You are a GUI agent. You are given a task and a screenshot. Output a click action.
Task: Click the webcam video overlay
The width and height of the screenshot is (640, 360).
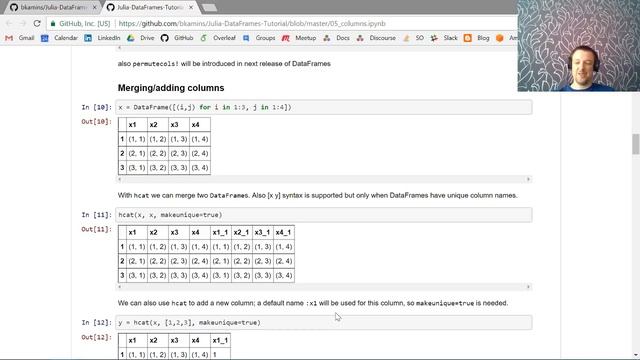(x=578, y=46)
